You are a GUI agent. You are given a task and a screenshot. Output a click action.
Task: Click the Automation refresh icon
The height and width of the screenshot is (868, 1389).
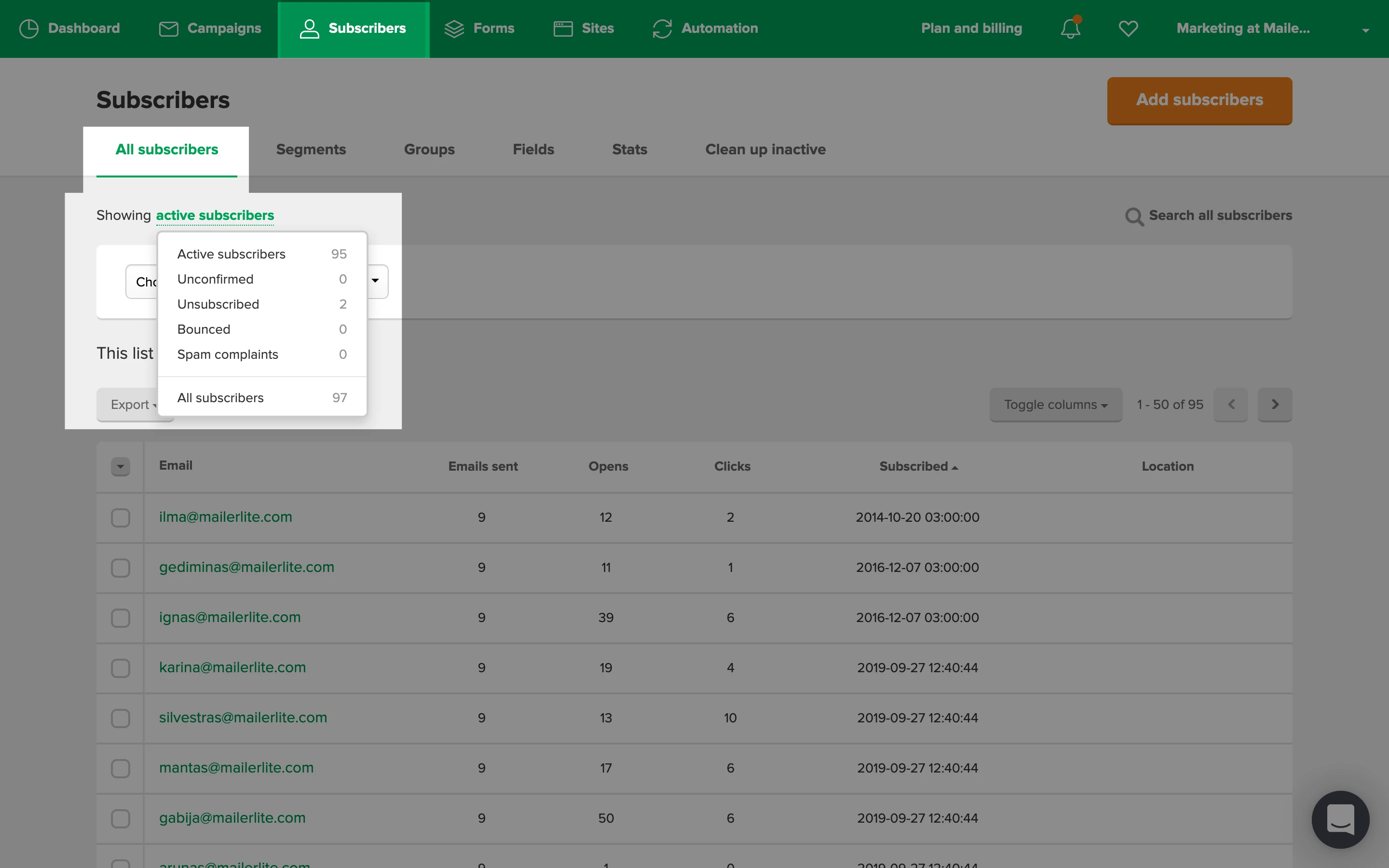[x=662, y=28]
